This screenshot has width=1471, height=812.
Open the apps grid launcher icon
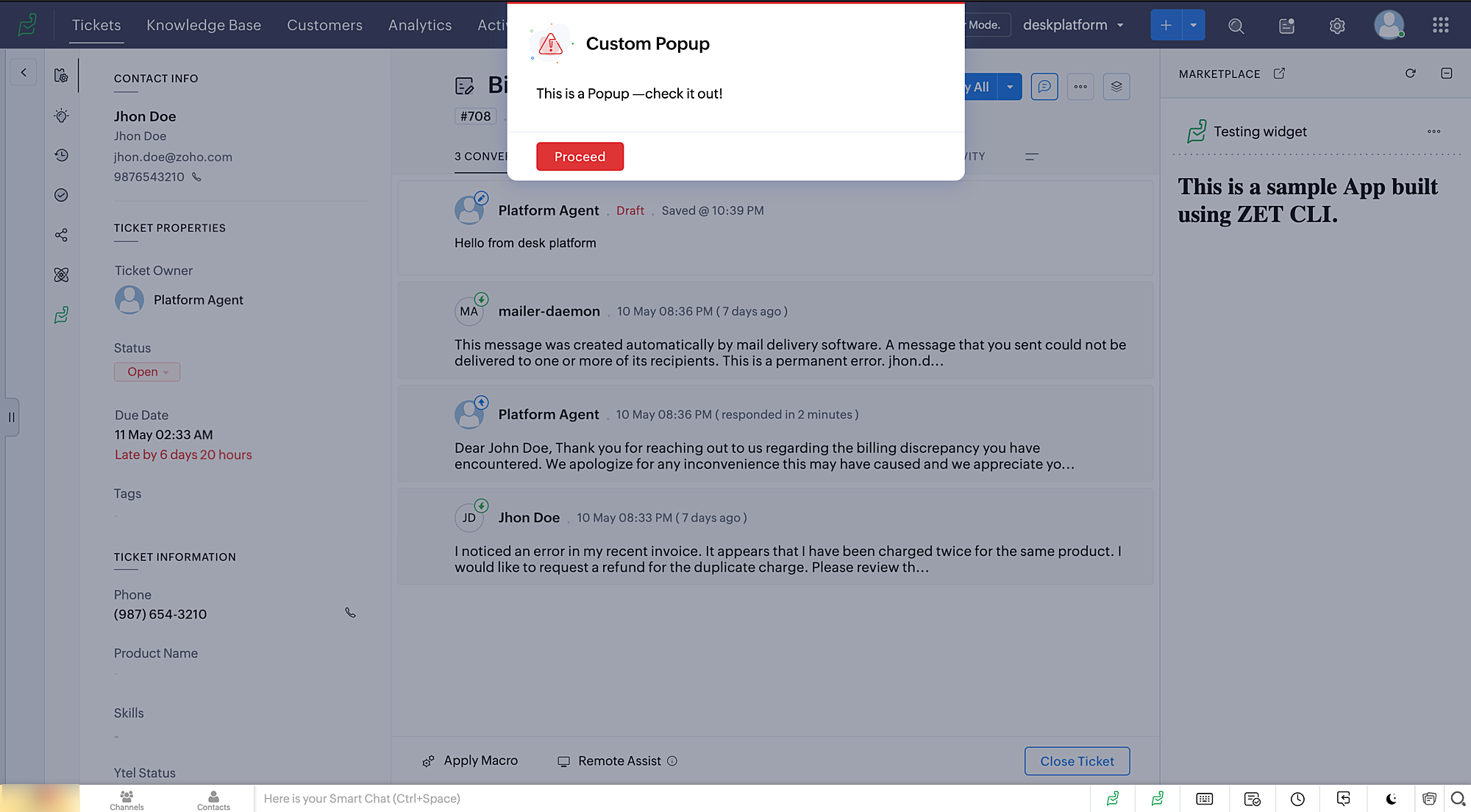[x=1440, y=26]
